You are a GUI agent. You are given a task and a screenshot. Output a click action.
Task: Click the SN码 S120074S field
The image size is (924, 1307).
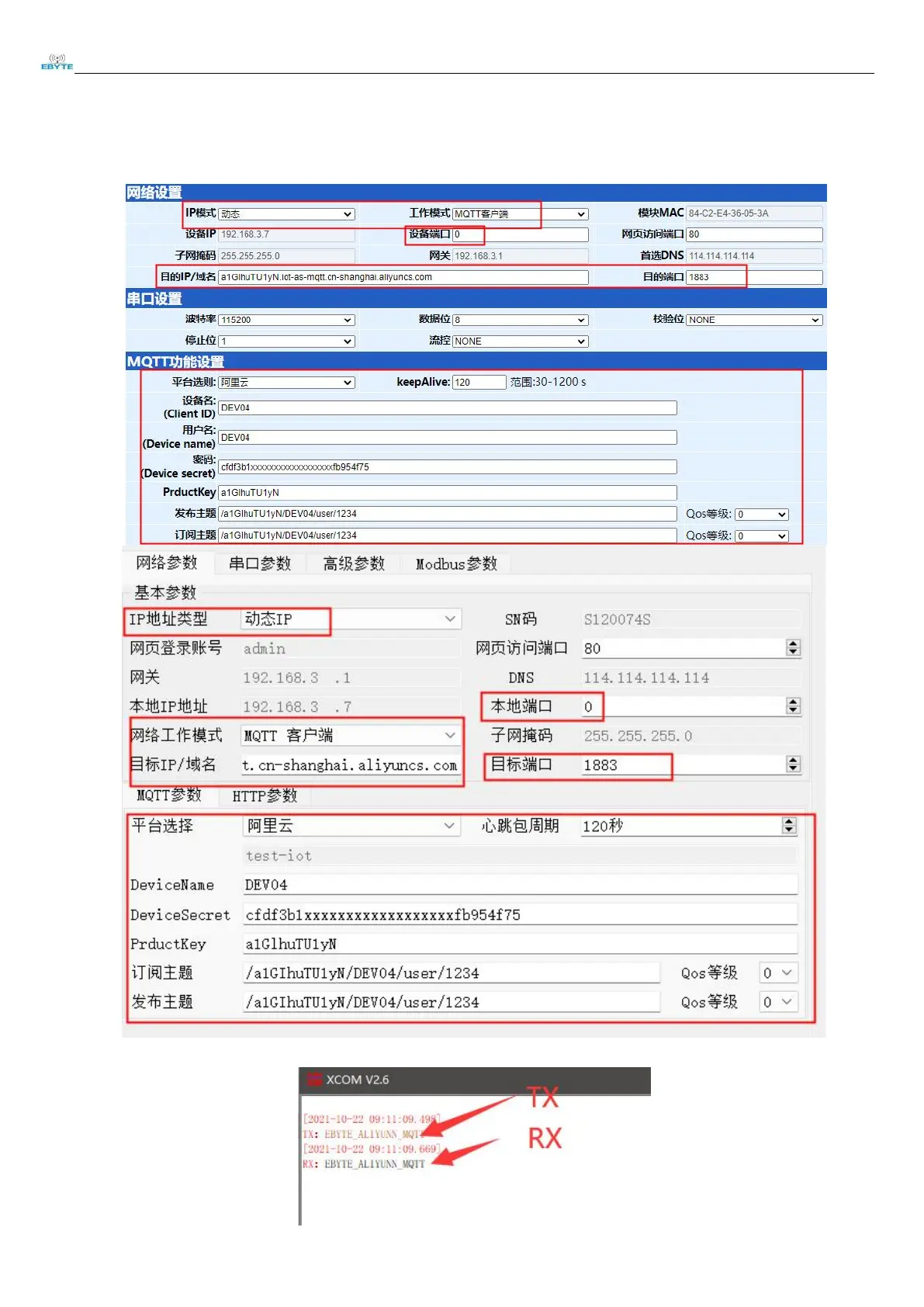tap(690, 619)
